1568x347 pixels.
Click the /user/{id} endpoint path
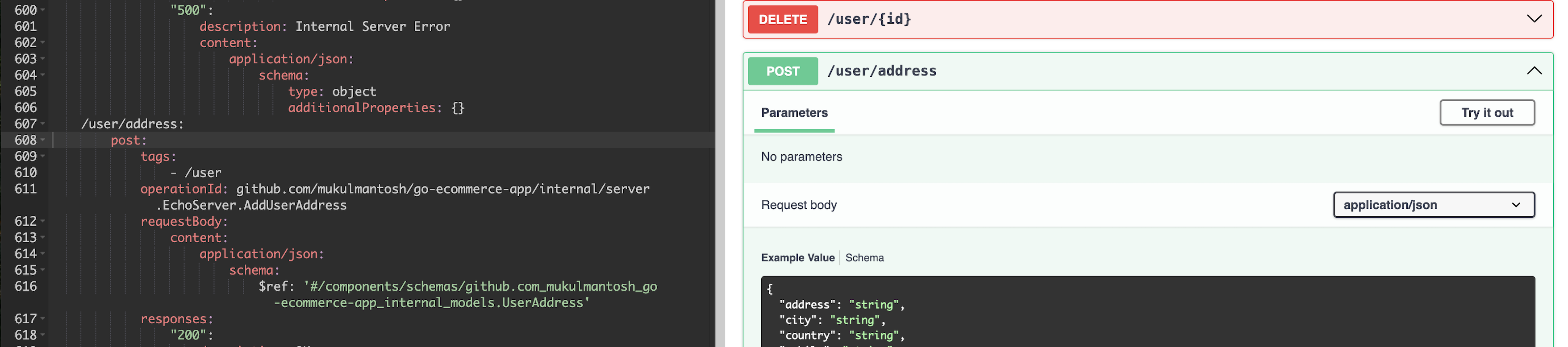(869, 19)
